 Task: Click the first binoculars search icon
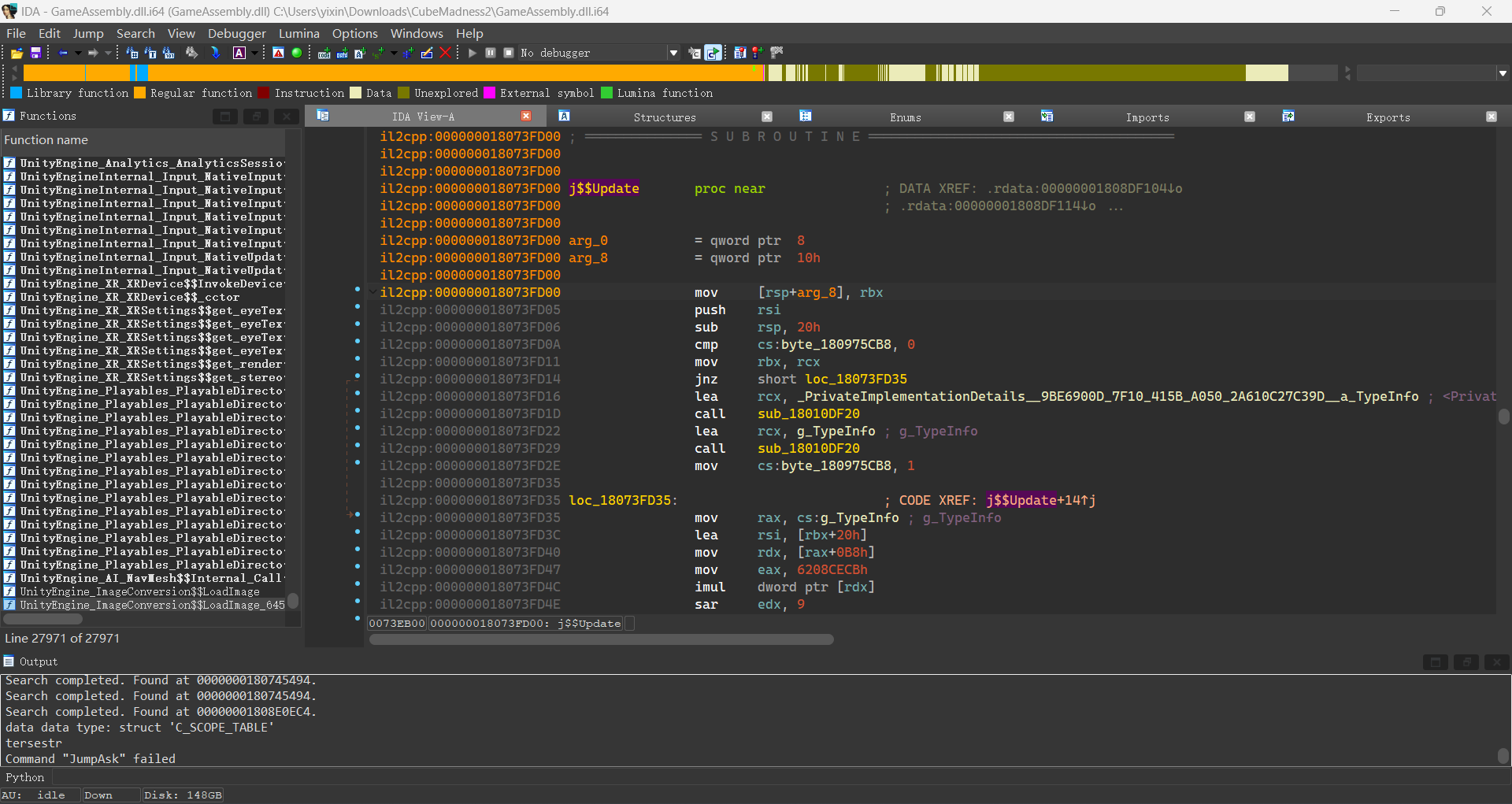[x=132, y=53]
